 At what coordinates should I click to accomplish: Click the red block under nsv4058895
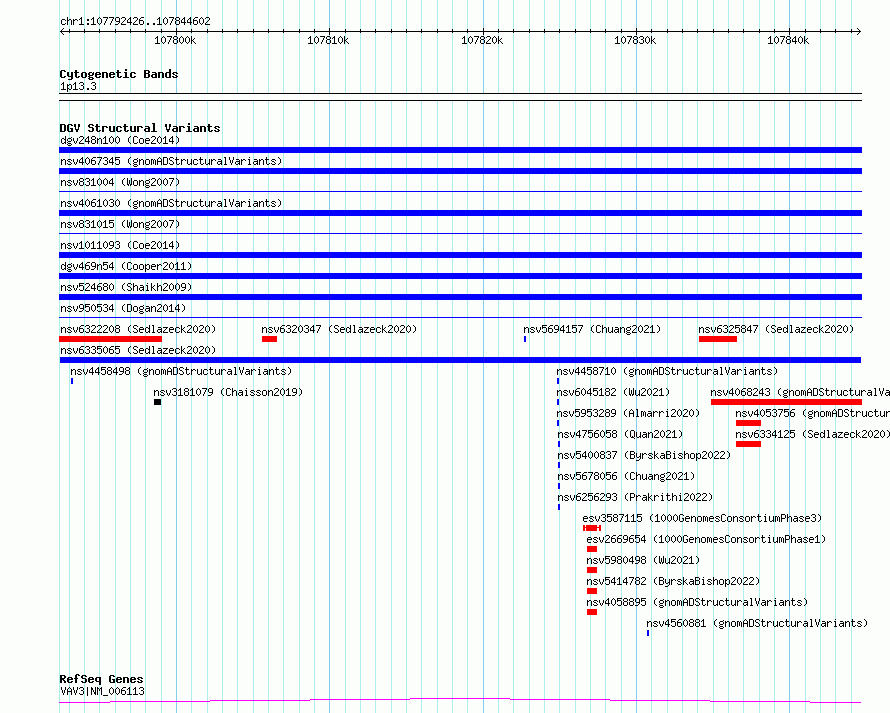tap(591, 612)
